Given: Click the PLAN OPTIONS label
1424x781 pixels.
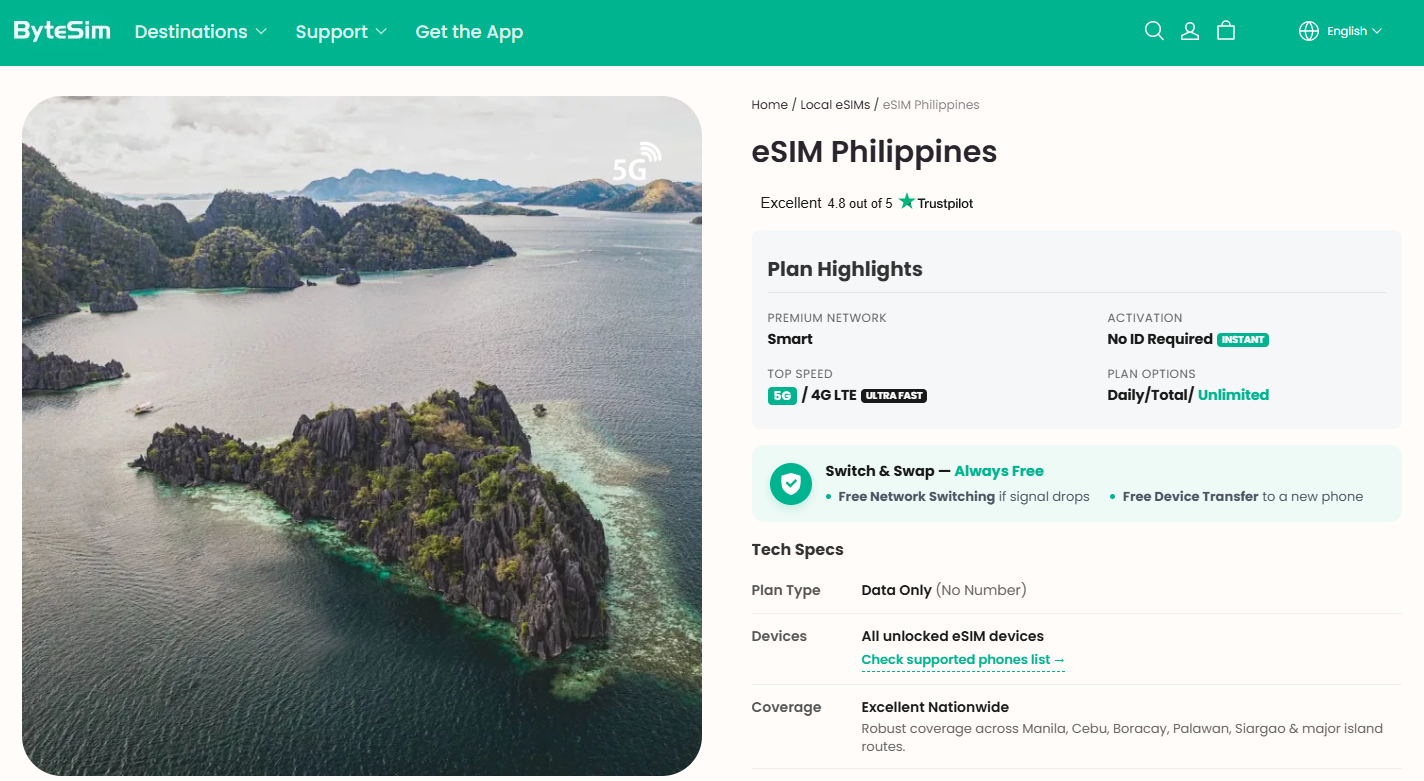Looking at the screenshot, I should pos(1151,374).
